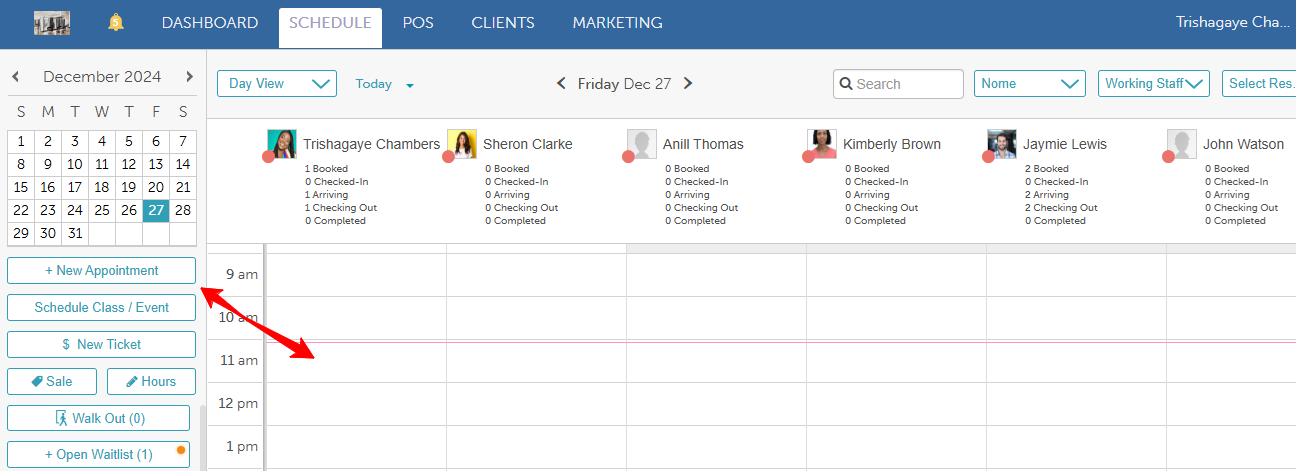Go to next month in mini calendar
Viewport: 1296px width, 471px height.
189,77
